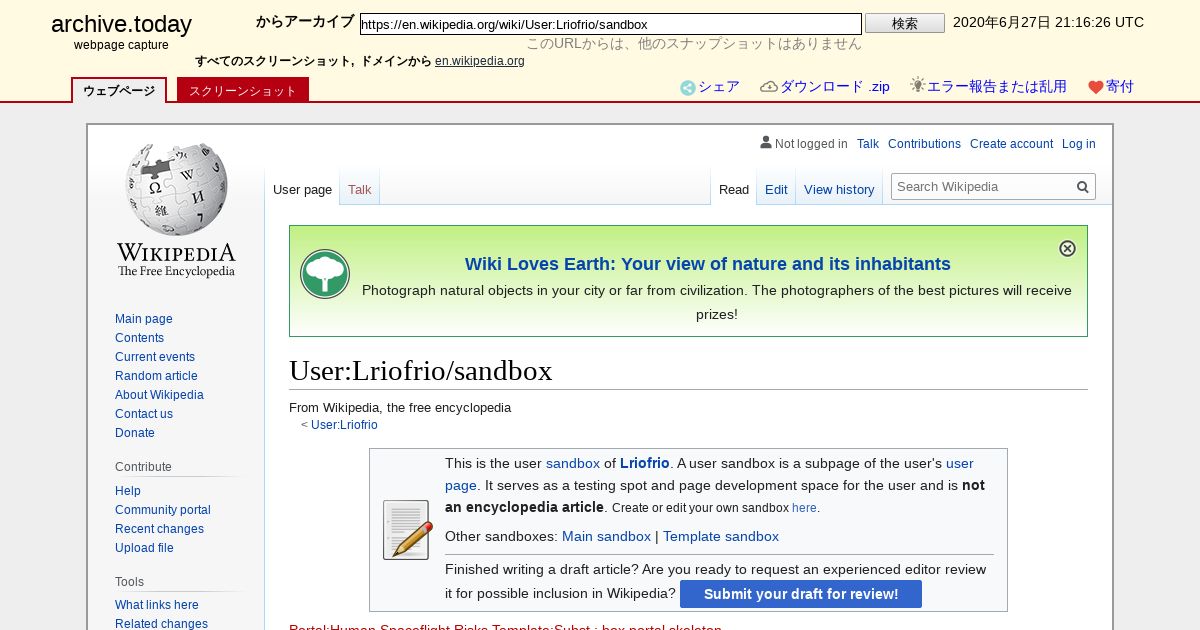Click Donate in sidebar
The image size is (1200, 630).
coord(135,433)
